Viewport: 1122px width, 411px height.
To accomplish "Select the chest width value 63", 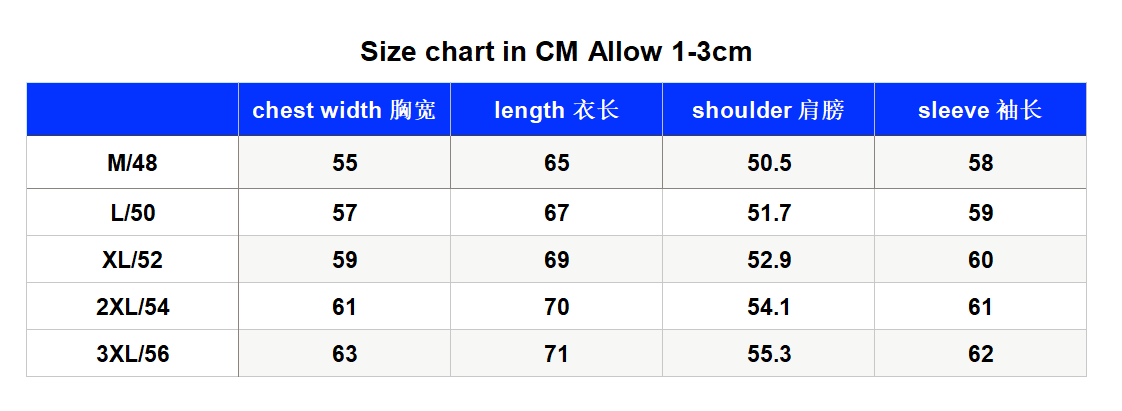I will coord(344,354).
